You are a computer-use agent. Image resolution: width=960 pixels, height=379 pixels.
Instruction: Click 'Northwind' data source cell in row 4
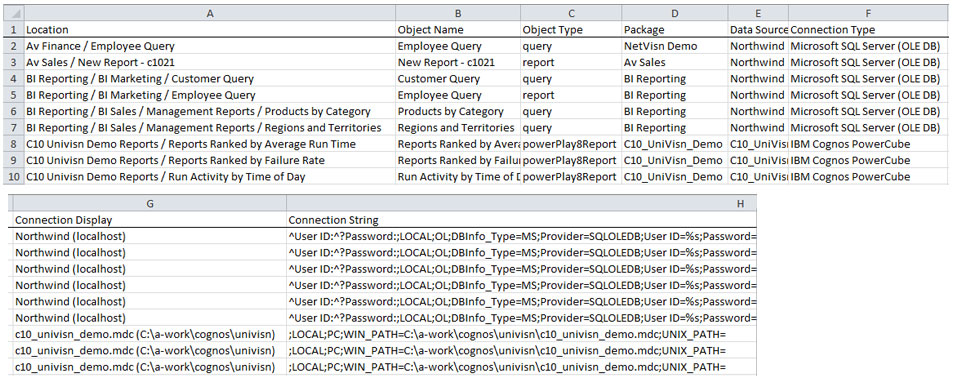(x=758, y=78)
